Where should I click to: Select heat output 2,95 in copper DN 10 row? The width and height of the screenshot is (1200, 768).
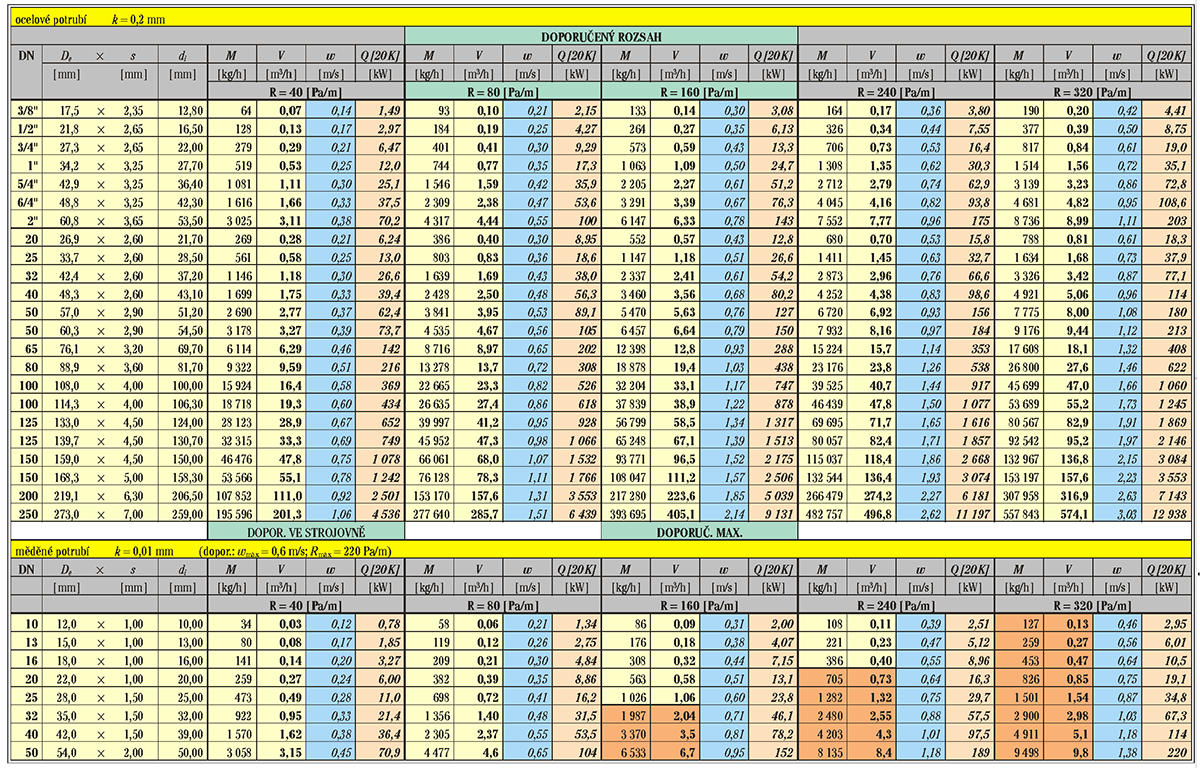click(x=1166, y=624)
